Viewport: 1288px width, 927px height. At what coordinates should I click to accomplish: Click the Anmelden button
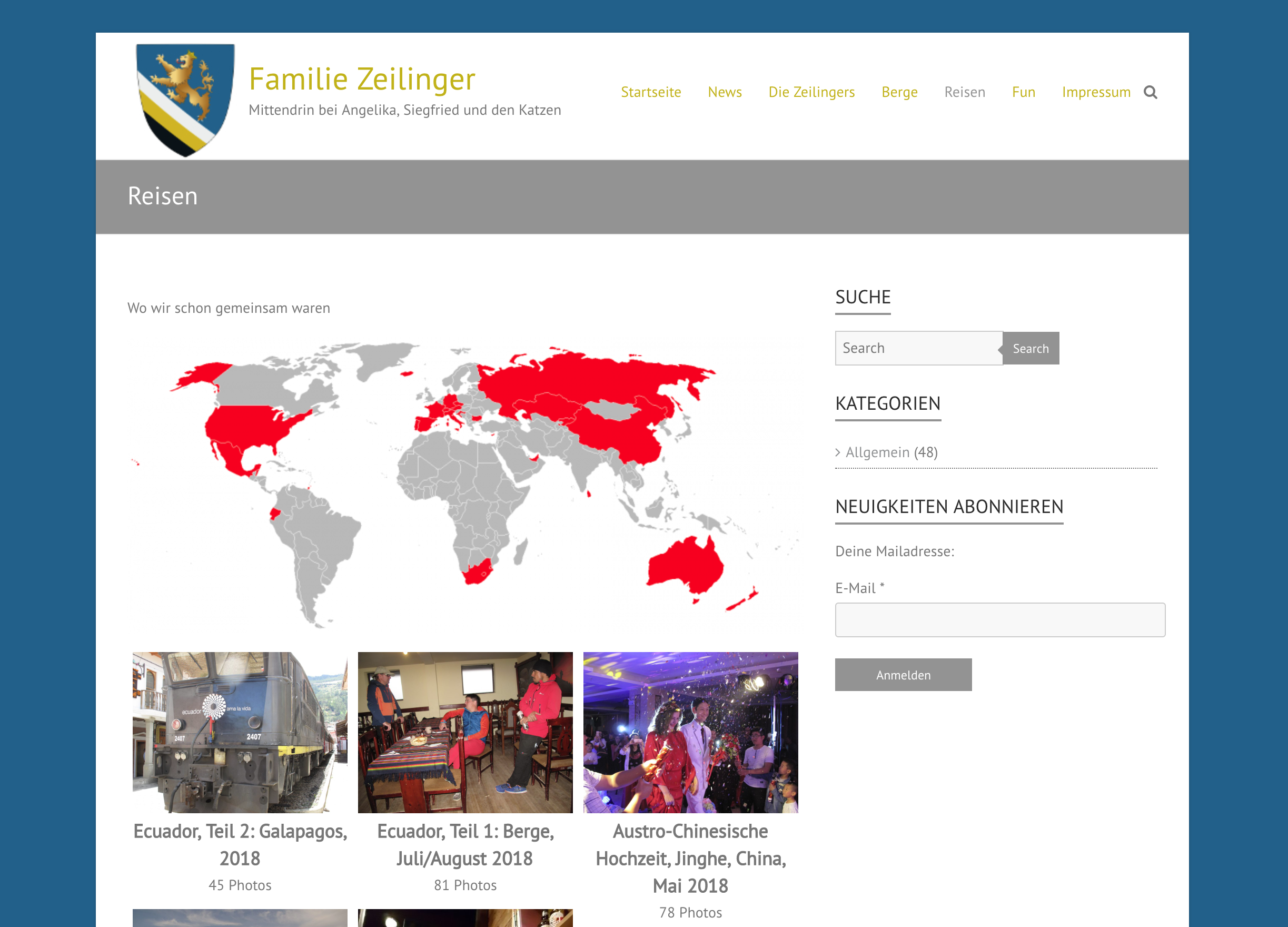click(903, 675)
